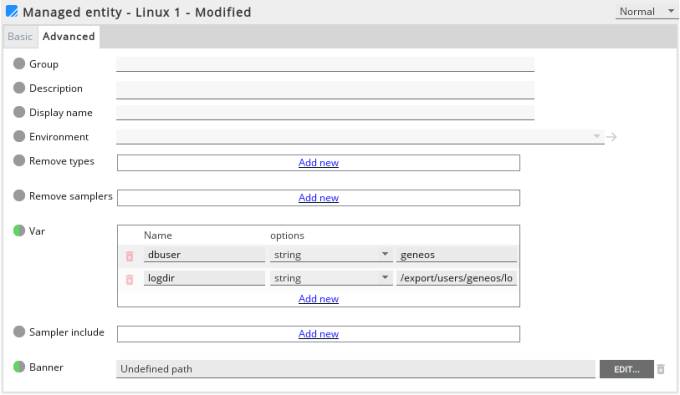
Task: Open the Normal view mode dropdown
Action: click(x=646, y=12)
